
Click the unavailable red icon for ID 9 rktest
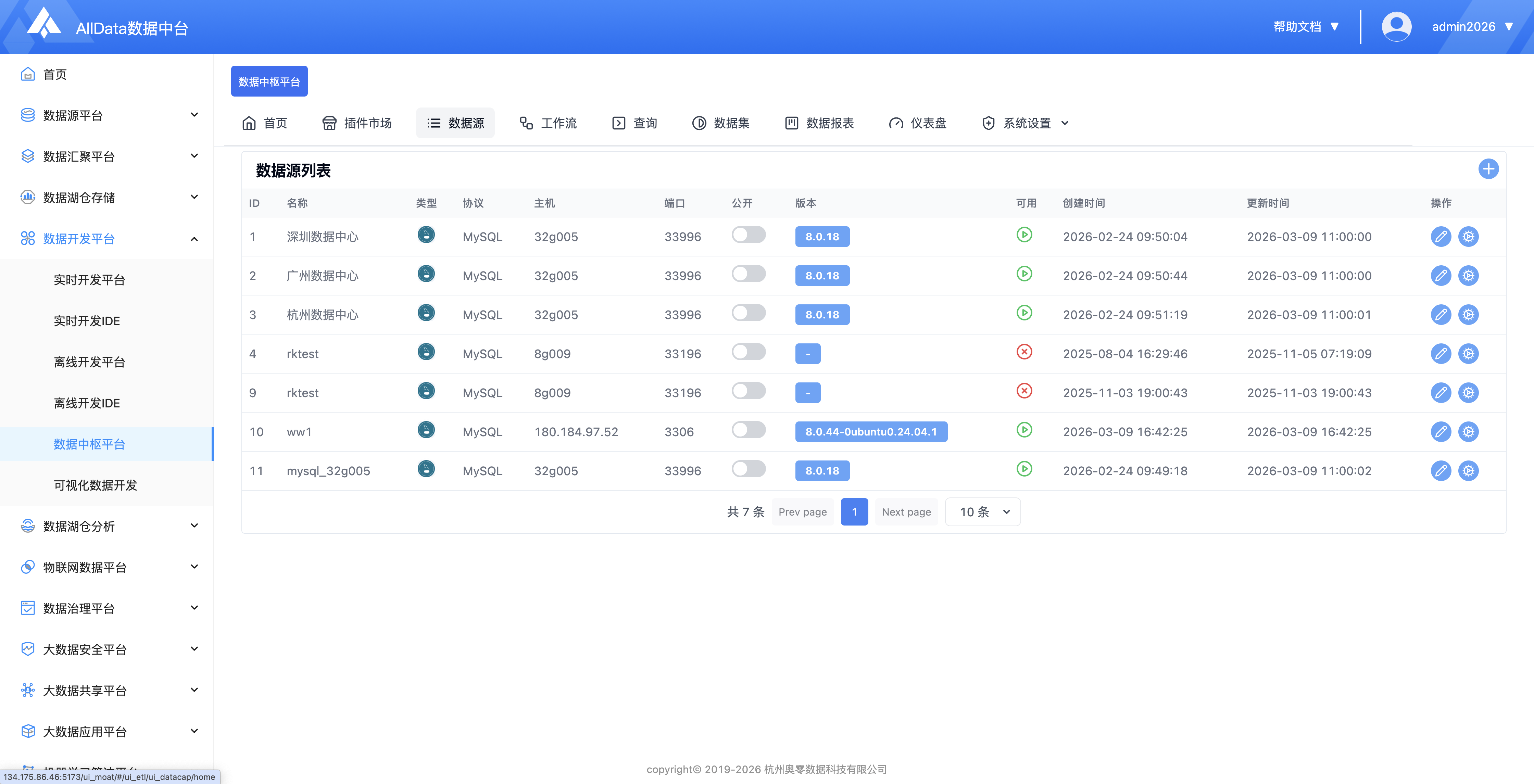(x=1024, y=391)
